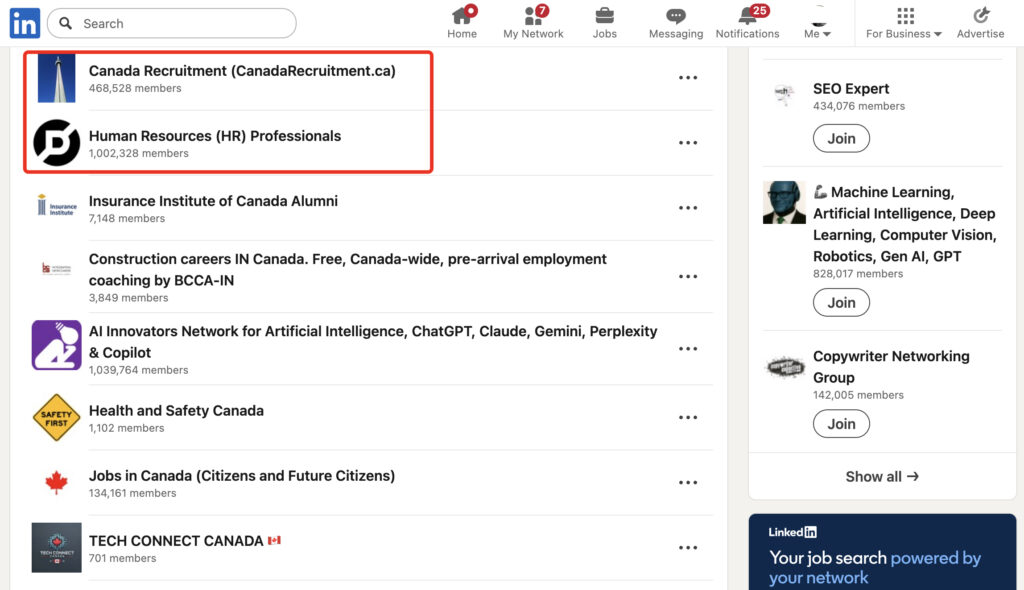Open Messaging
Viewport: 1024px width, 590px height.
(676, 24)
